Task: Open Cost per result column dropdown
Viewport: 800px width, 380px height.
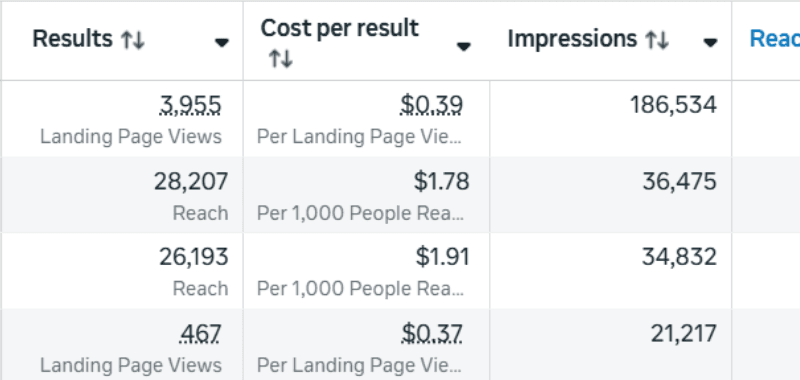Action: [x=463, y=47]
